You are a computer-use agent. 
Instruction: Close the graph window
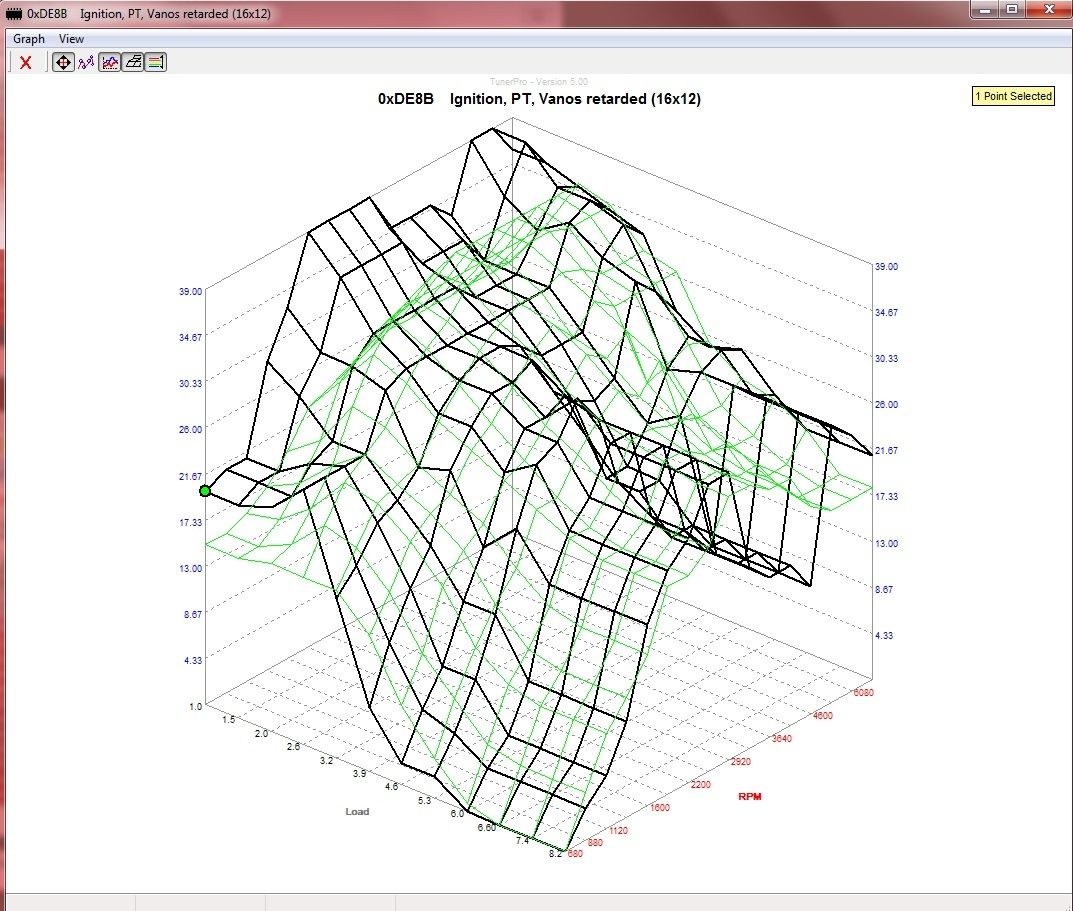(x=1047, y=10)
